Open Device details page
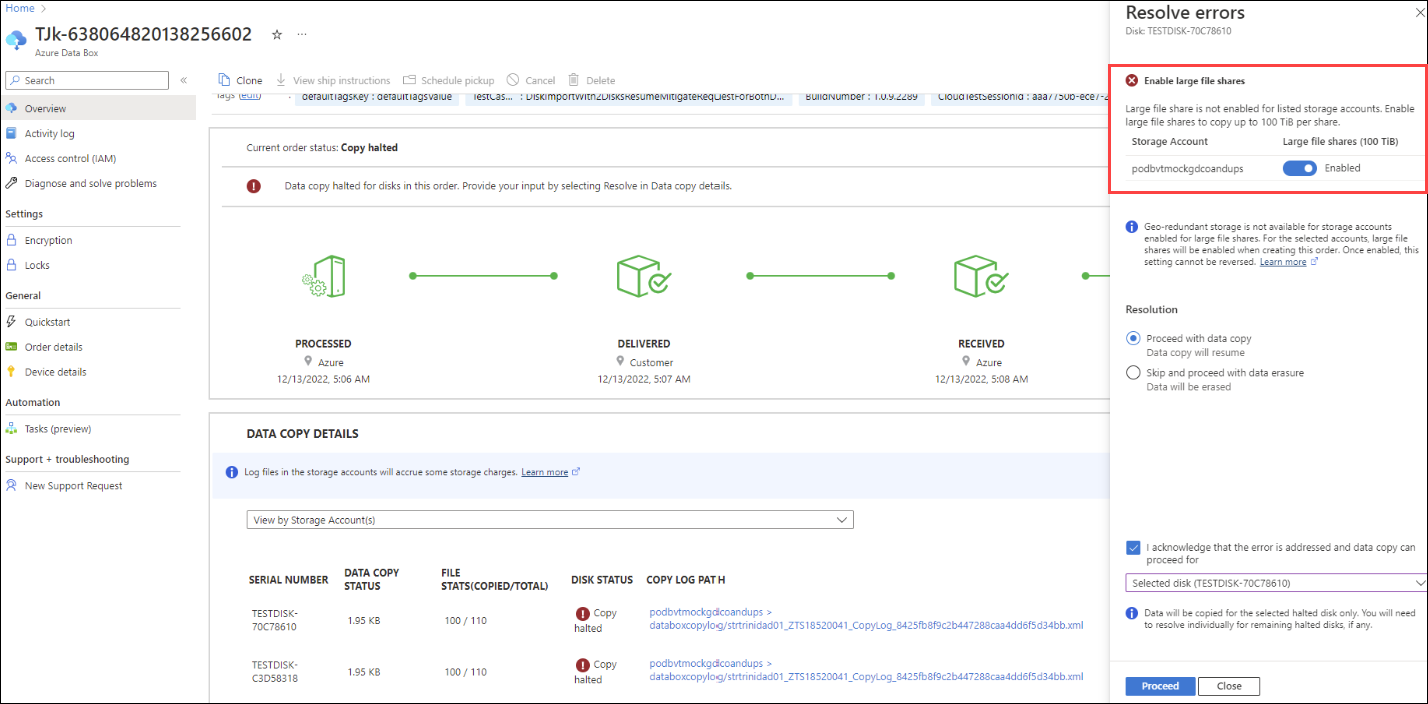The height and width of the screenshot is (704, 1428). coord(55,372)
